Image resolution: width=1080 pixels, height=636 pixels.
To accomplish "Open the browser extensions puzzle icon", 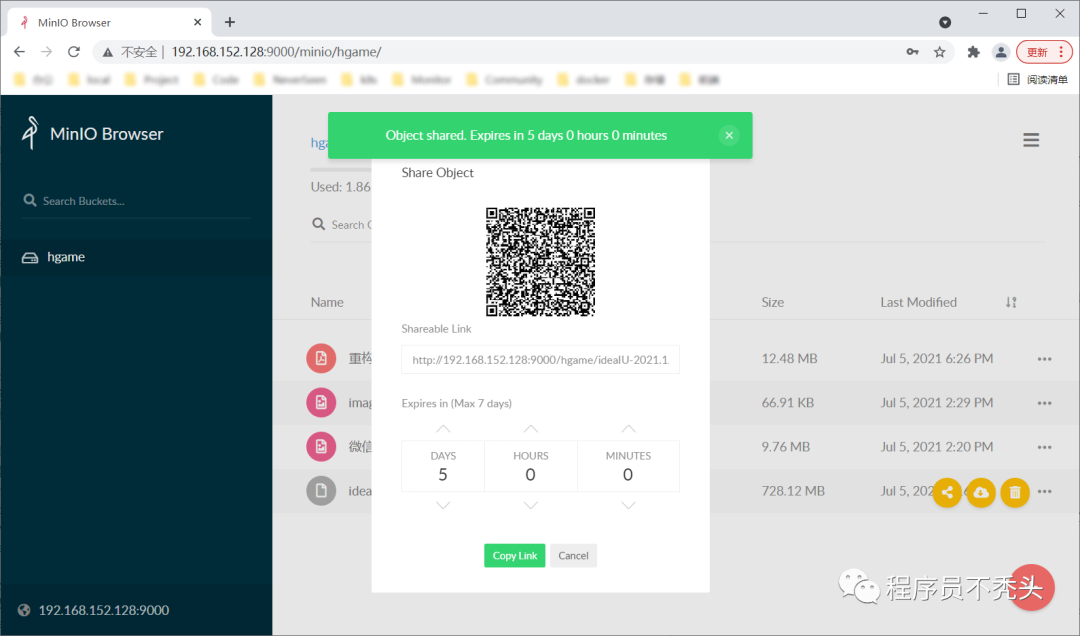I will click(x=973, y=52).
